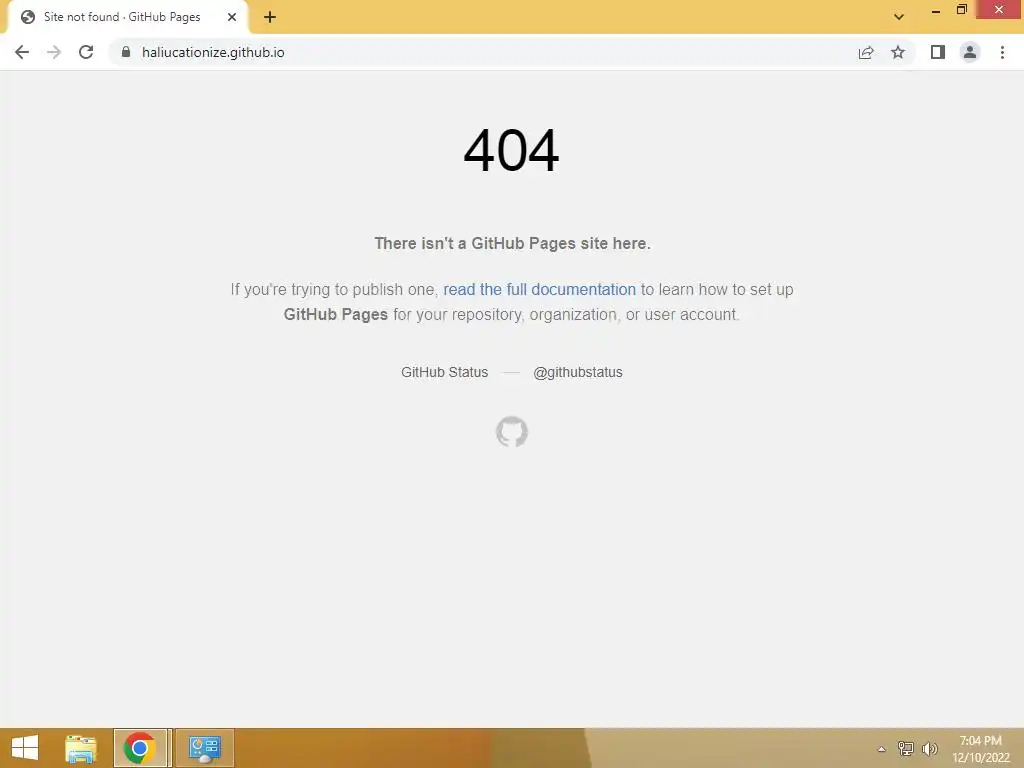Screen dimensions: 1024x768
Task: Open the volume speaker tray icon
Action: tap(929, 749)
